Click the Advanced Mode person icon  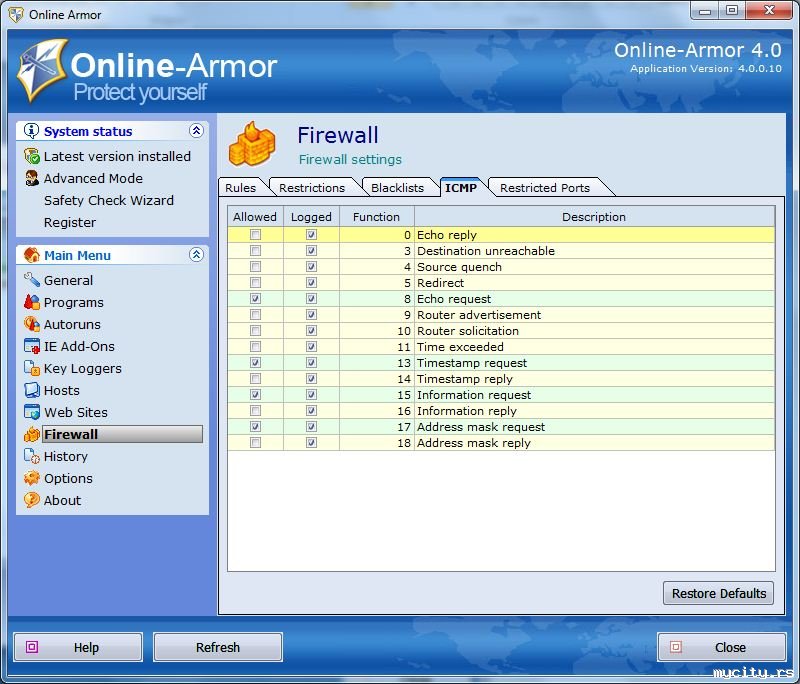[x=32, y=178]
